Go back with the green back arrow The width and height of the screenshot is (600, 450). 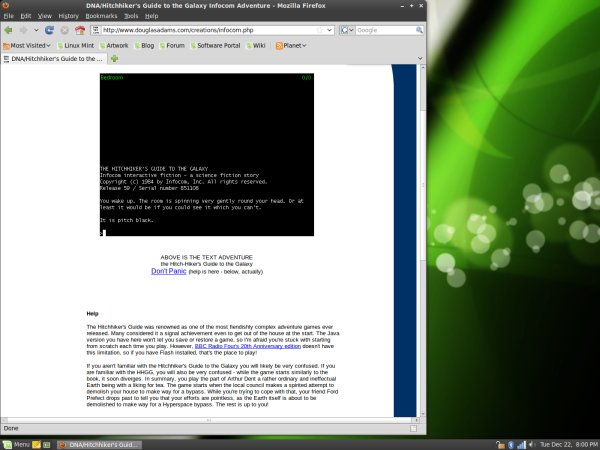pyautogui.click(x=8, y=30)
